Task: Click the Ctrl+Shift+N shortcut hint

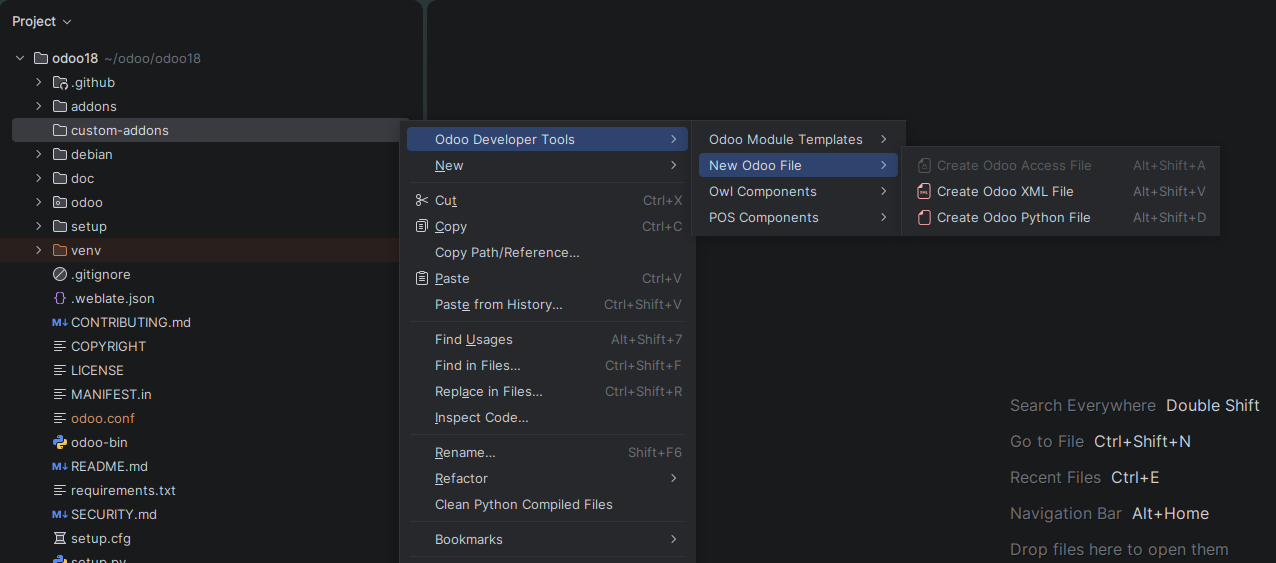Action: pyautogui.click(x=1142, y=441)
